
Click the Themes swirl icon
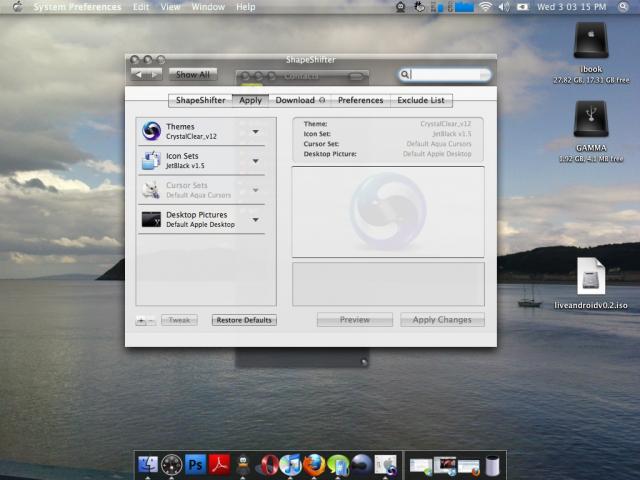(151, 131)
